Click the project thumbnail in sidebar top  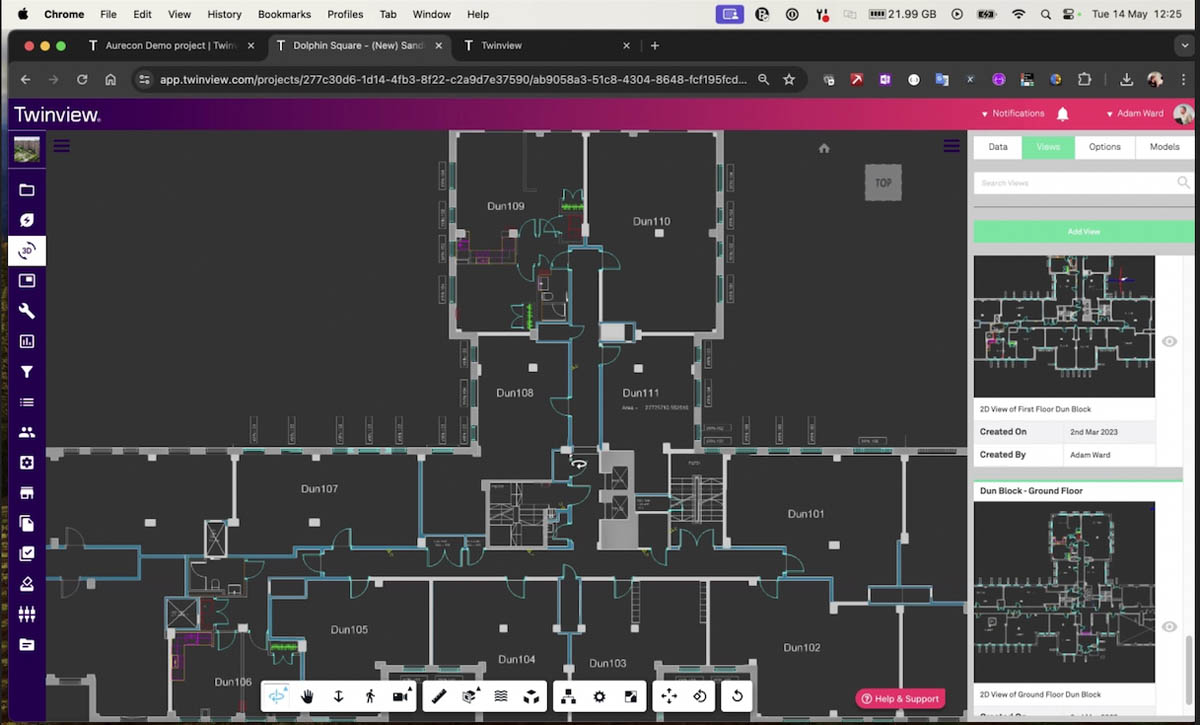tap(27, 150)
